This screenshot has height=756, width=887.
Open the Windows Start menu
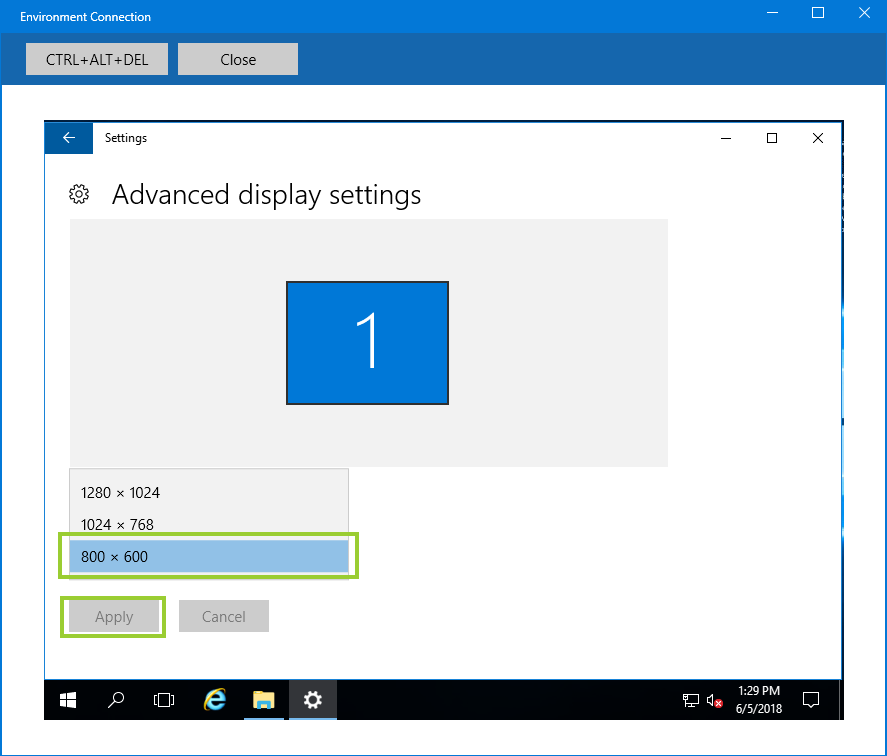click(x=68, y=700)
